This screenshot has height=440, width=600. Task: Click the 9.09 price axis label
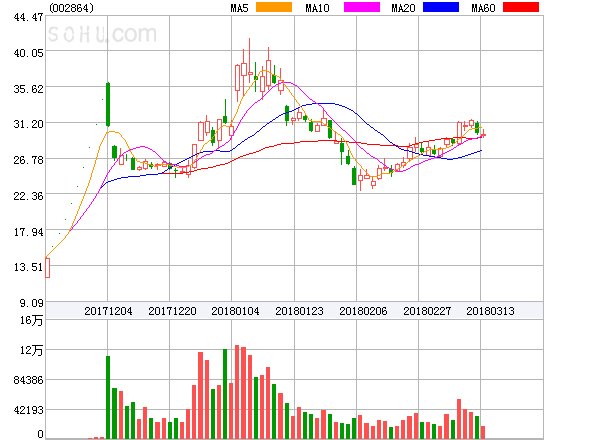31,303
